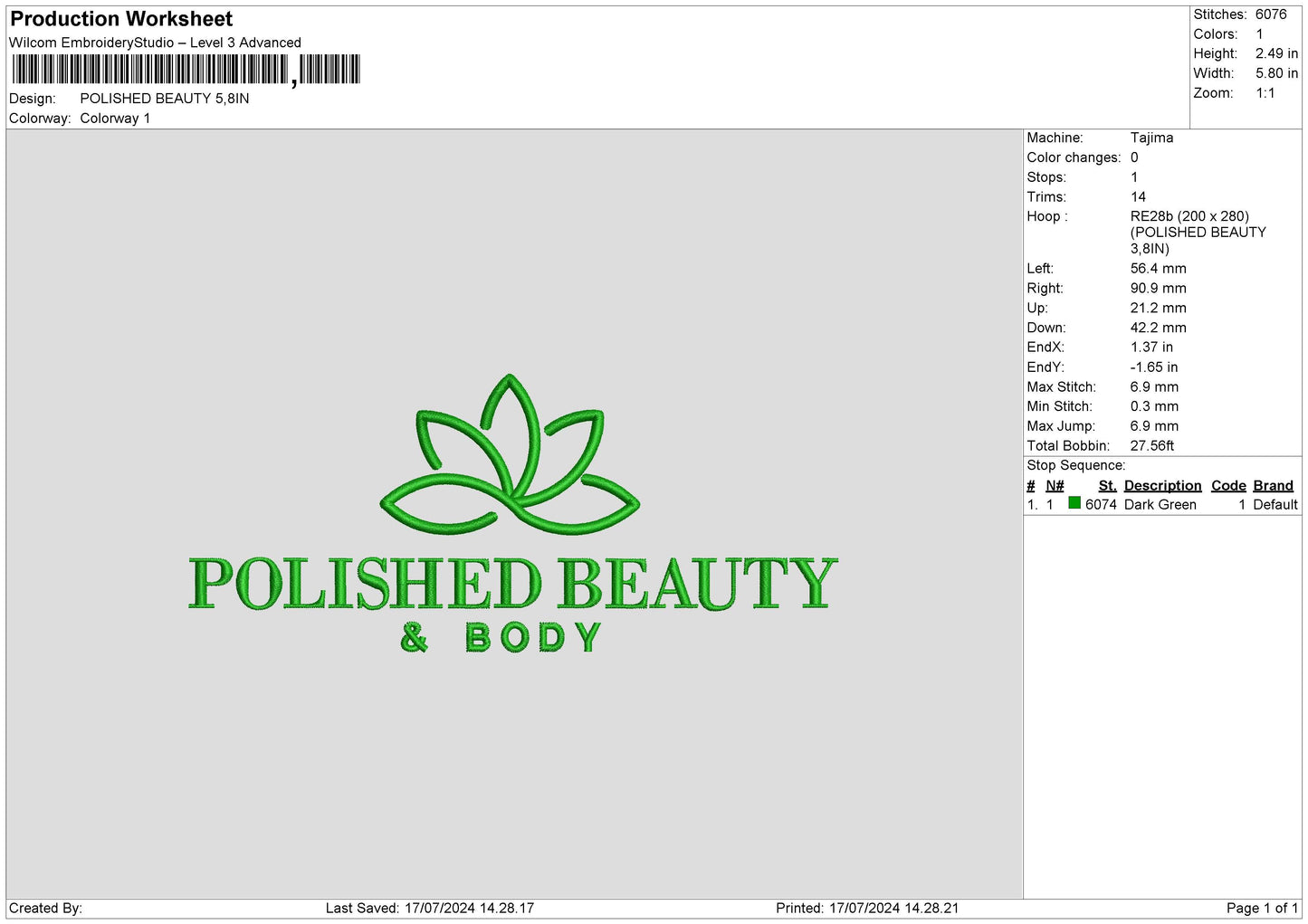
Task: Click the 'Page 1 of 1' footer text
Action: point(1262,909)
